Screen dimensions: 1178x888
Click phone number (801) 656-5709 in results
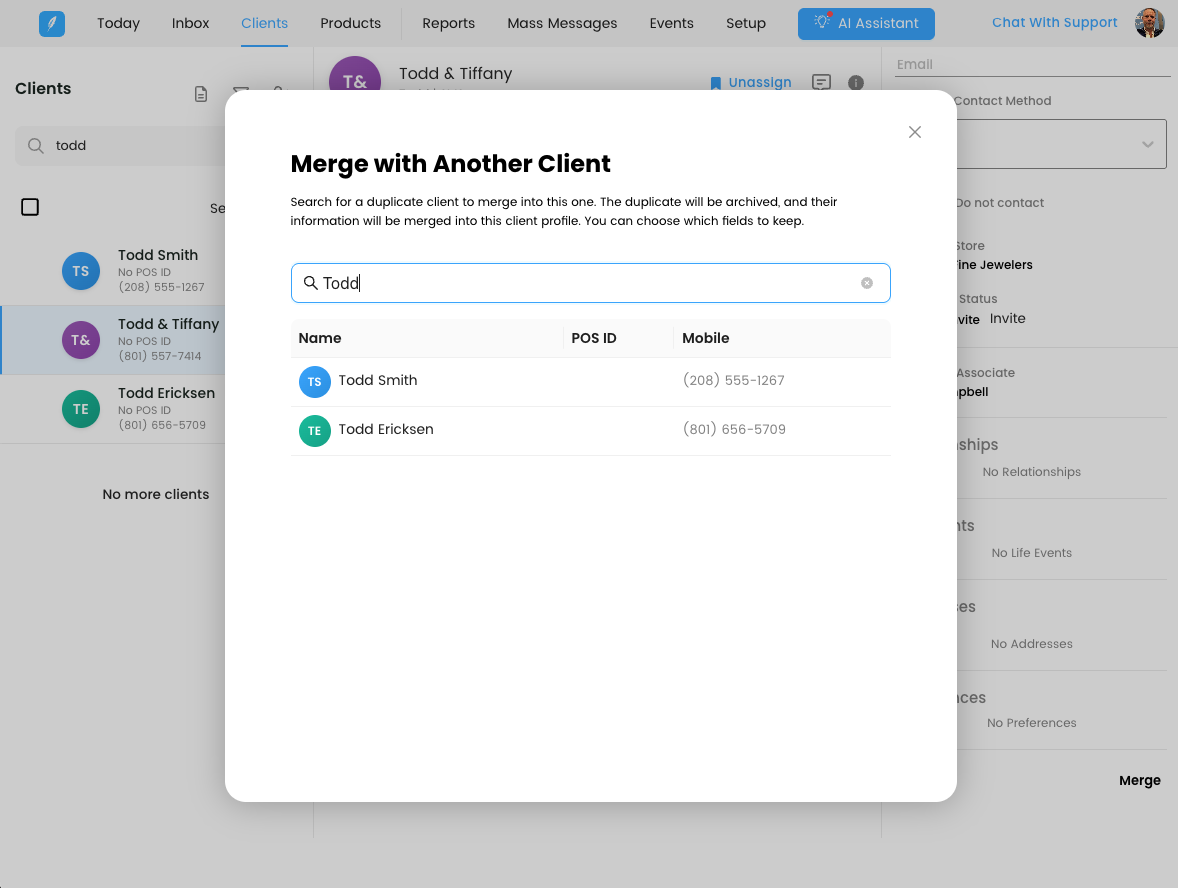point(734,429)
